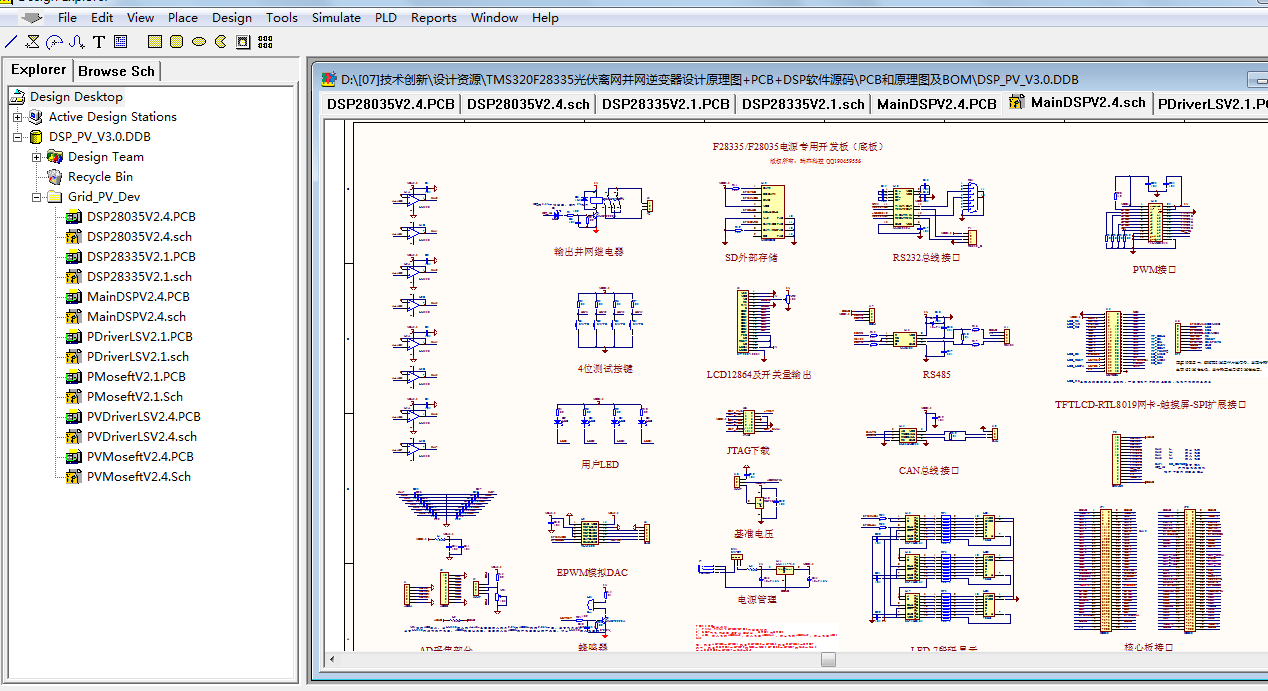The height and width of the screenshot is (691, 1268).
Task: Switch to the DSP28035V2.4.sch document tab
Action: click(x=528, y=103)
